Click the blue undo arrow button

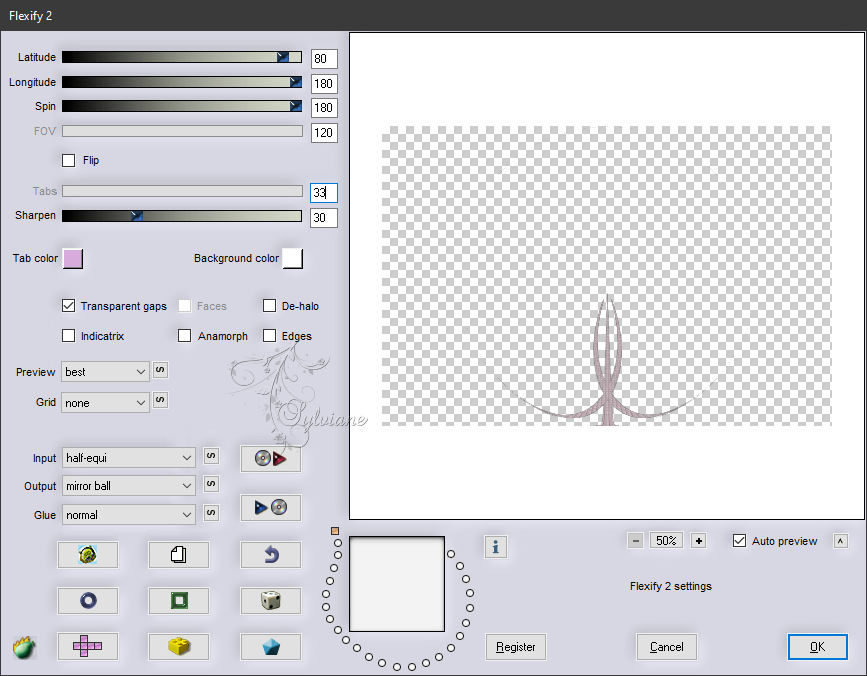pos(270,554)
